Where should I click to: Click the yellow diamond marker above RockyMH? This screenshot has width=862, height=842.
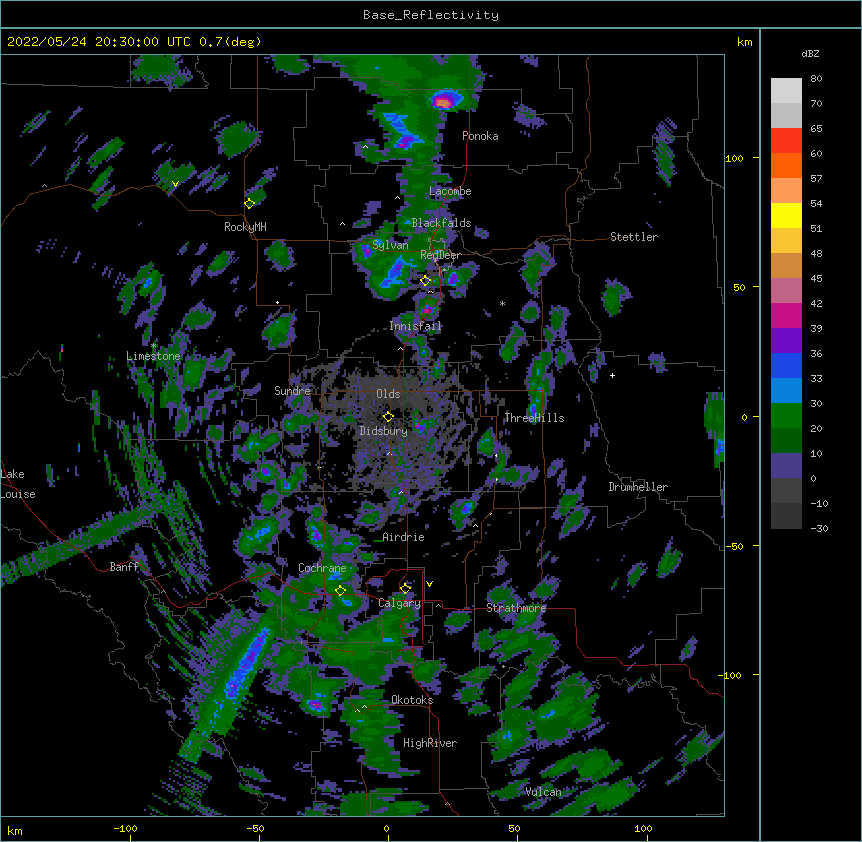tap(249, 203)
